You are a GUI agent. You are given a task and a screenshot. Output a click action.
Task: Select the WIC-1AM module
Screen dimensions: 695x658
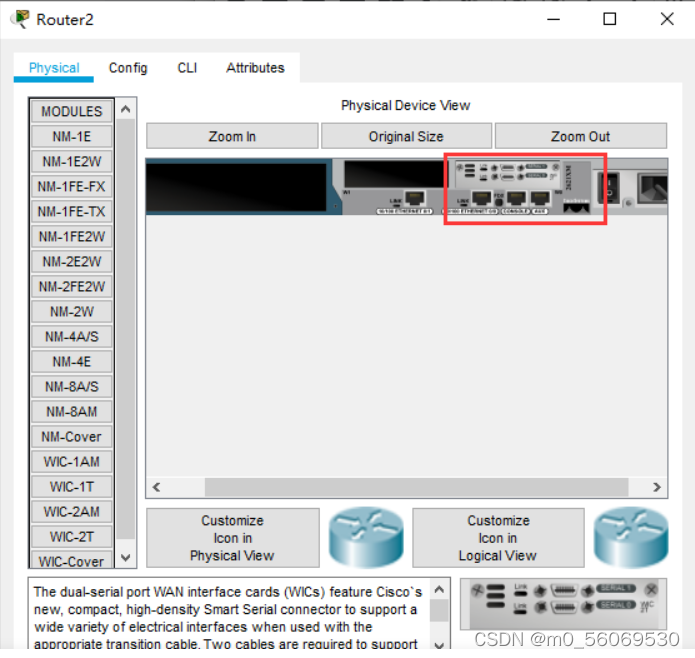(72, 462)
